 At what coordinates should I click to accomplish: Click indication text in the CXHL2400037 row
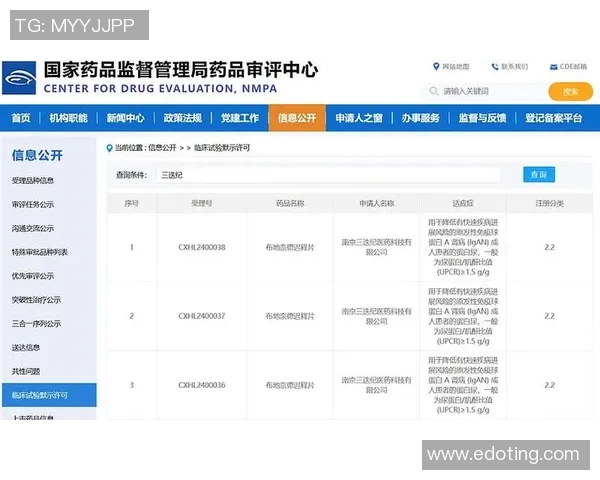coord(463,316)
